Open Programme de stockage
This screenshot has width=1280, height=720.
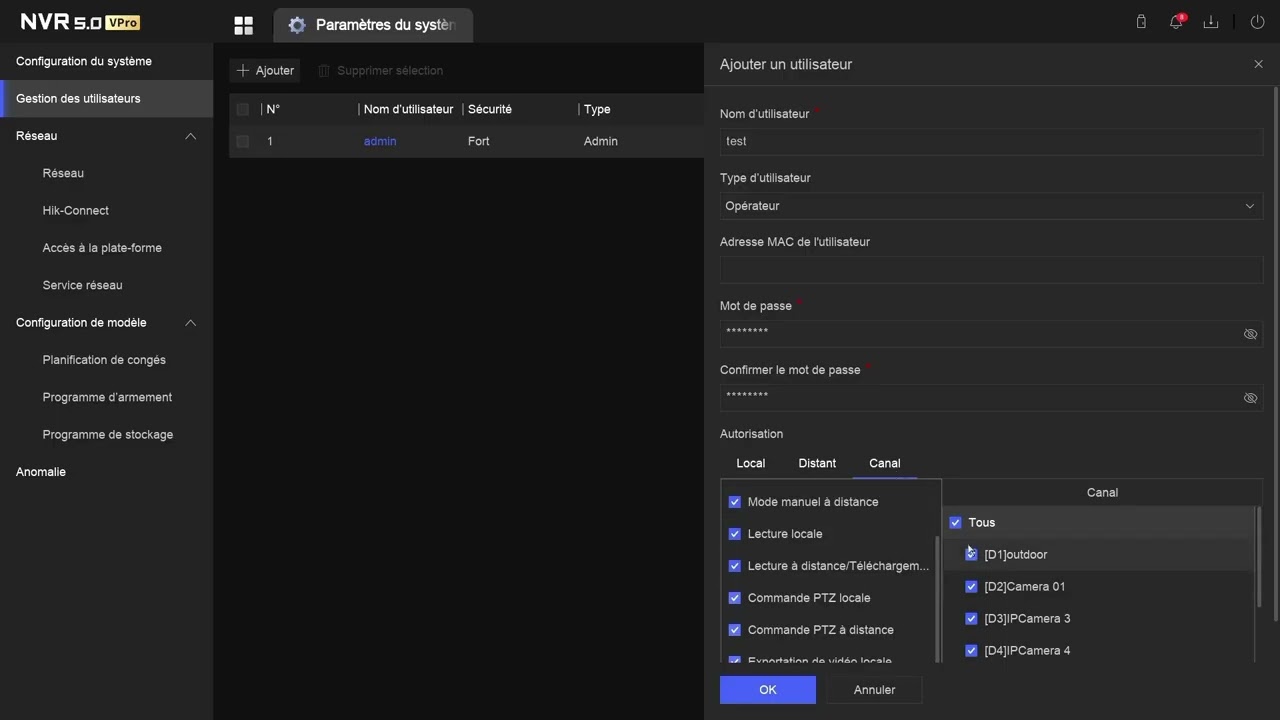[106, 435]
